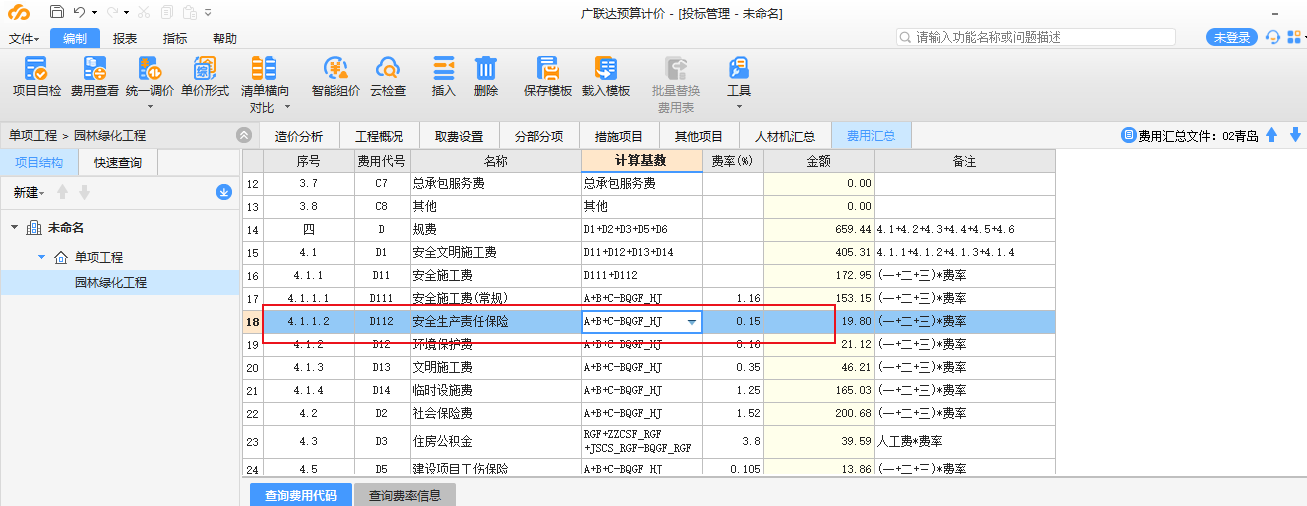The image size is (1307, 506).
Task: Click the 659.44 amount cell
Action: tap(819, 229)
